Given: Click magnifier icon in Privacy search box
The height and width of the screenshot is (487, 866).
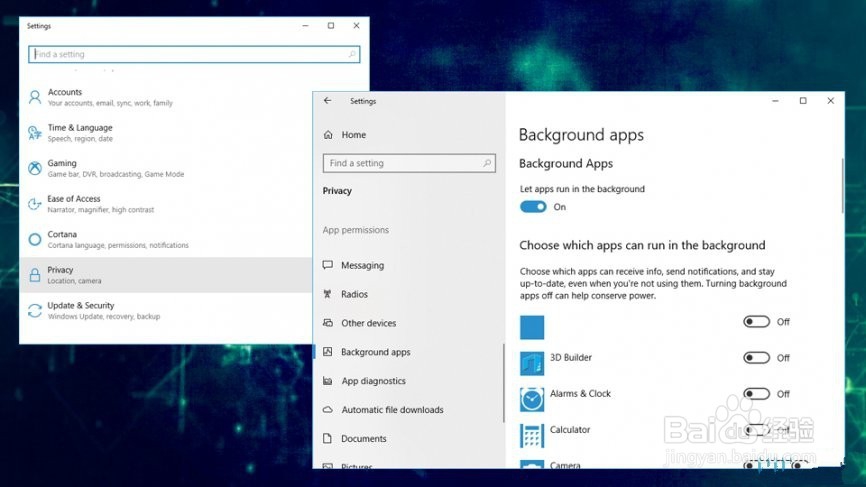Looking at the screenshot, I should [x=487, y=163].
